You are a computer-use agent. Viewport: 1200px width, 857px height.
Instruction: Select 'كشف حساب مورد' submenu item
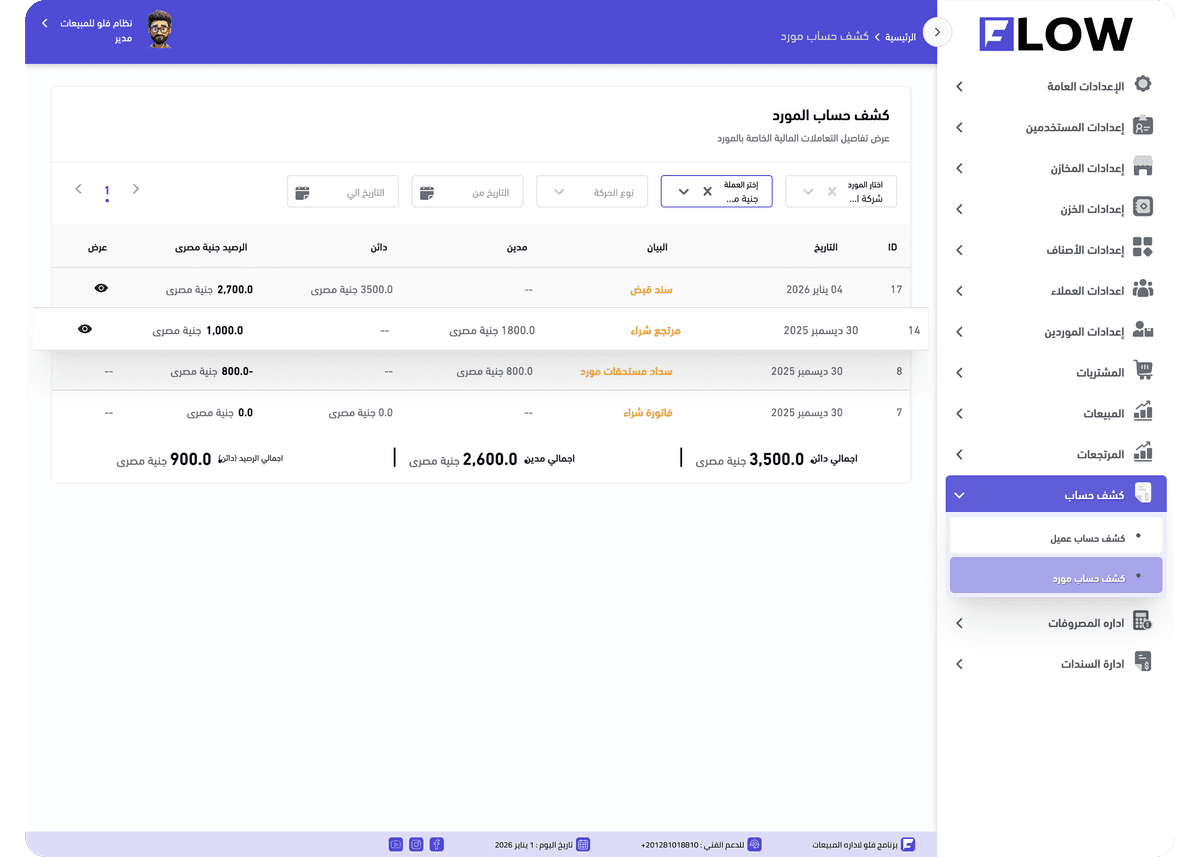[1055, 577]
